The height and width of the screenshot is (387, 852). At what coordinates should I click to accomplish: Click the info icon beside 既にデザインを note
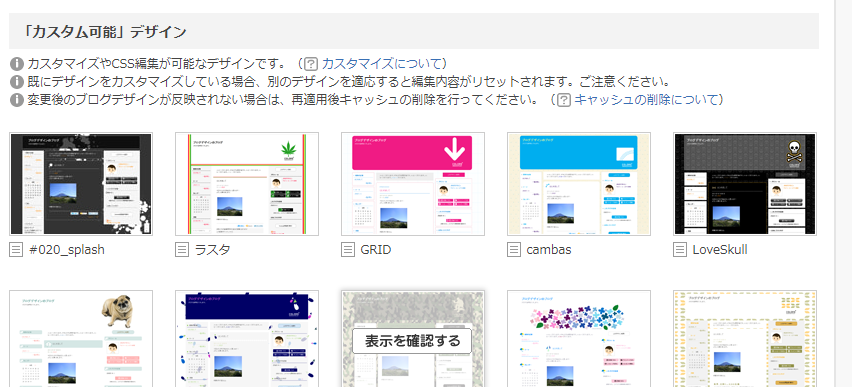click(x=17, y=82)
